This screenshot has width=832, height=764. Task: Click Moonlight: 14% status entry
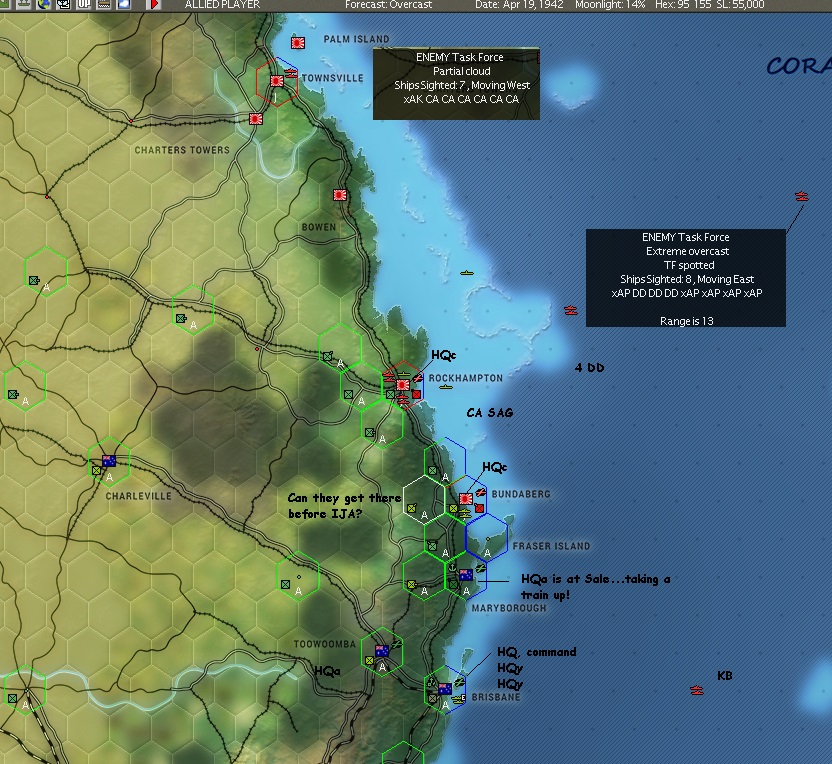tap(610, 5)
